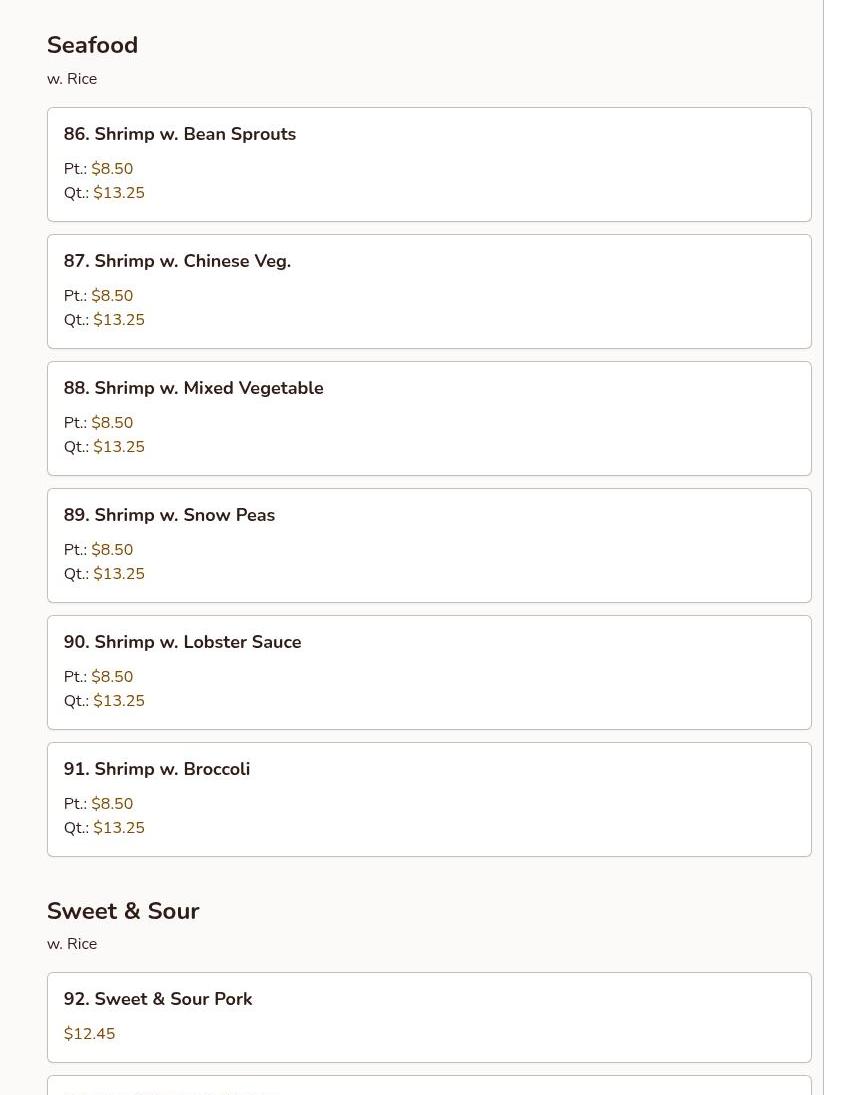Viewport: 844px width, 1095px height.
Task: Click Pt. price under Shrimp w. Chinese Veg.
Action: point(98,295)
